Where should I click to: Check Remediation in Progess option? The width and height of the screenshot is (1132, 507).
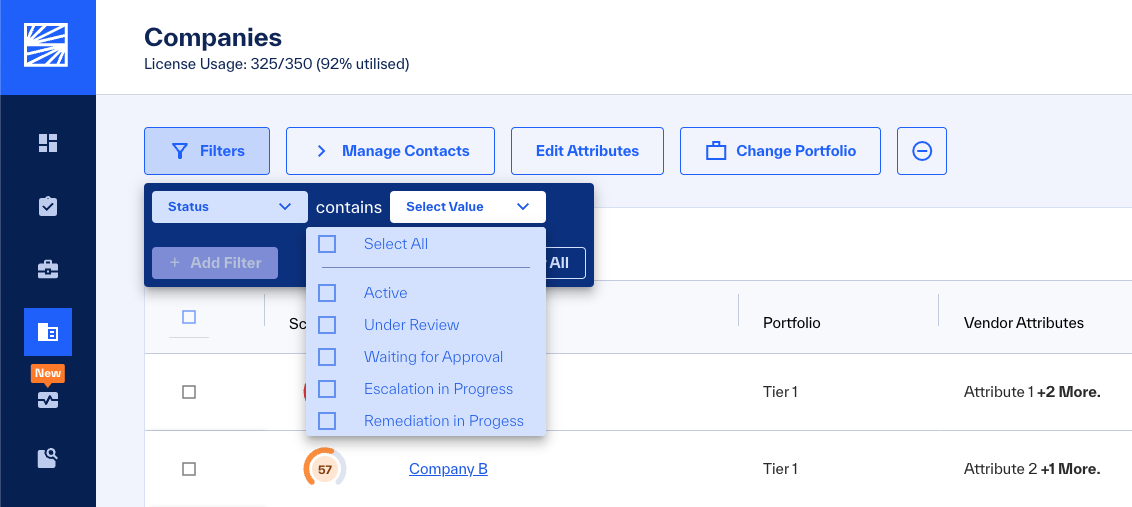tap(327, 420)
